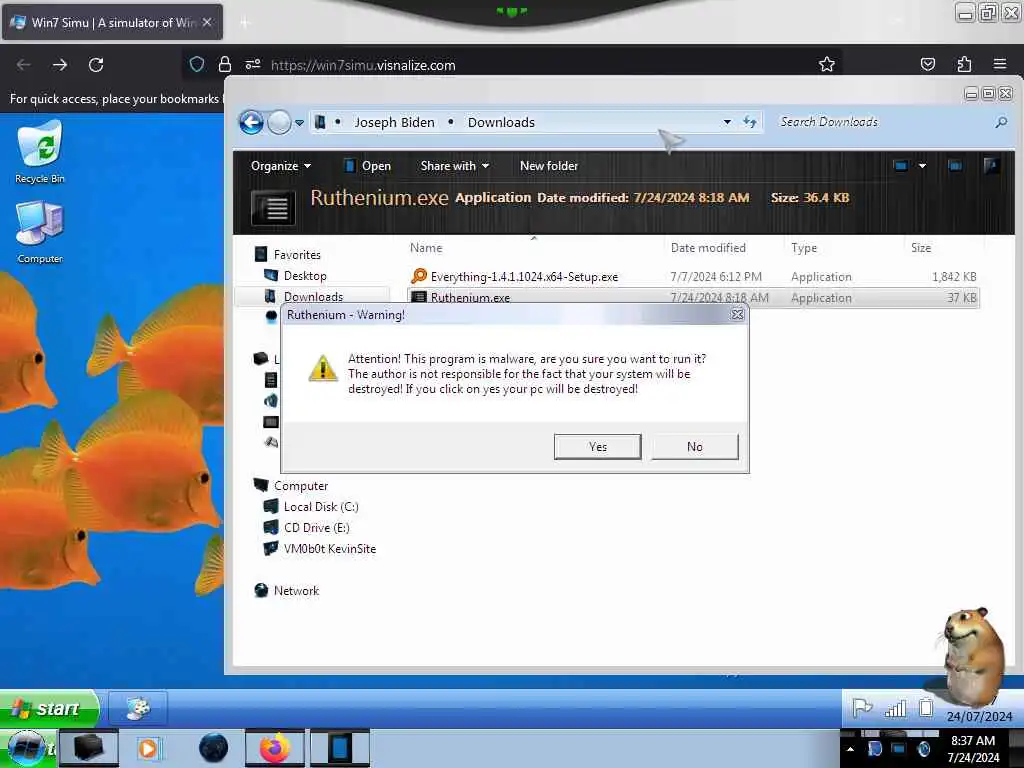Bookmark this page with the star icon
The image size is (1024, 768).
click(x=827, y=64)
